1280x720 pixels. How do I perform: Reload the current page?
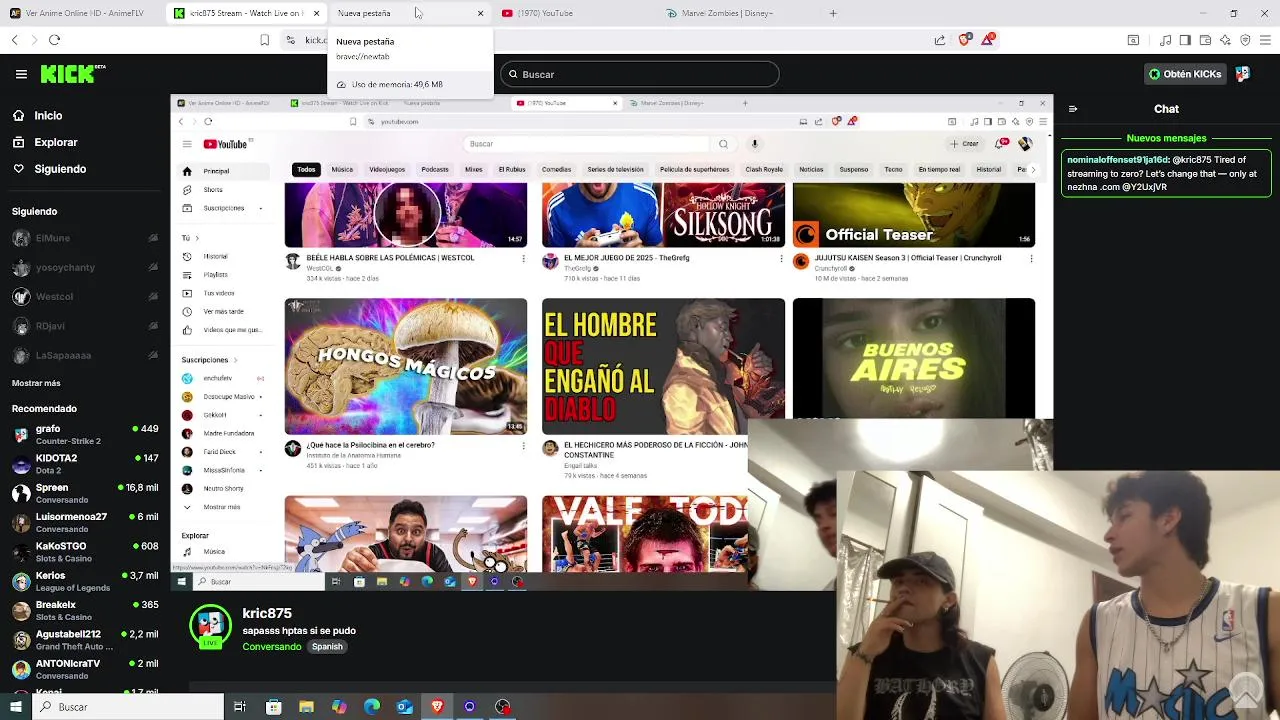pos(54,40)
